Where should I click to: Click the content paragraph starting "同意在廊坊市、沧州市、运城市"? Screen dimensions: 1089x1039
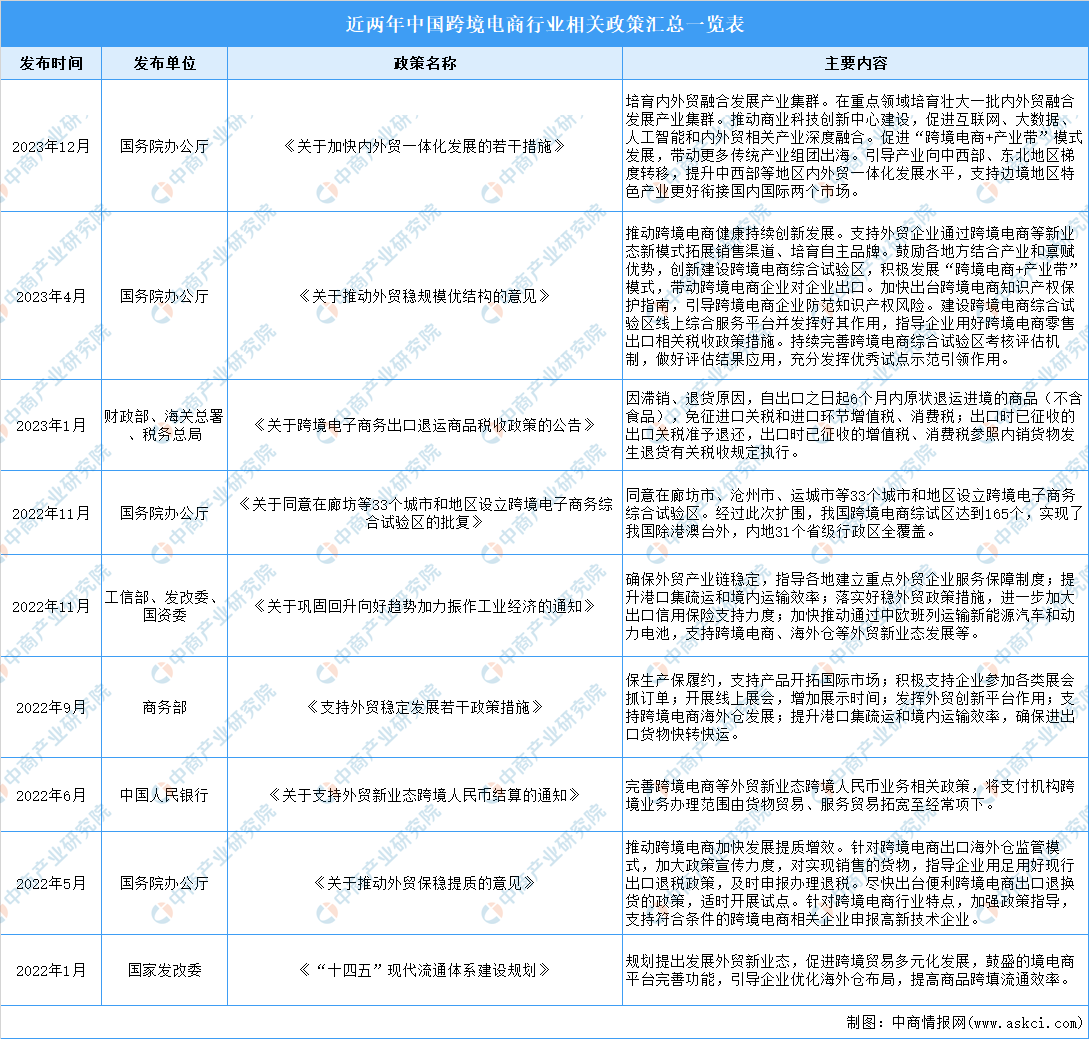point(854,513)
